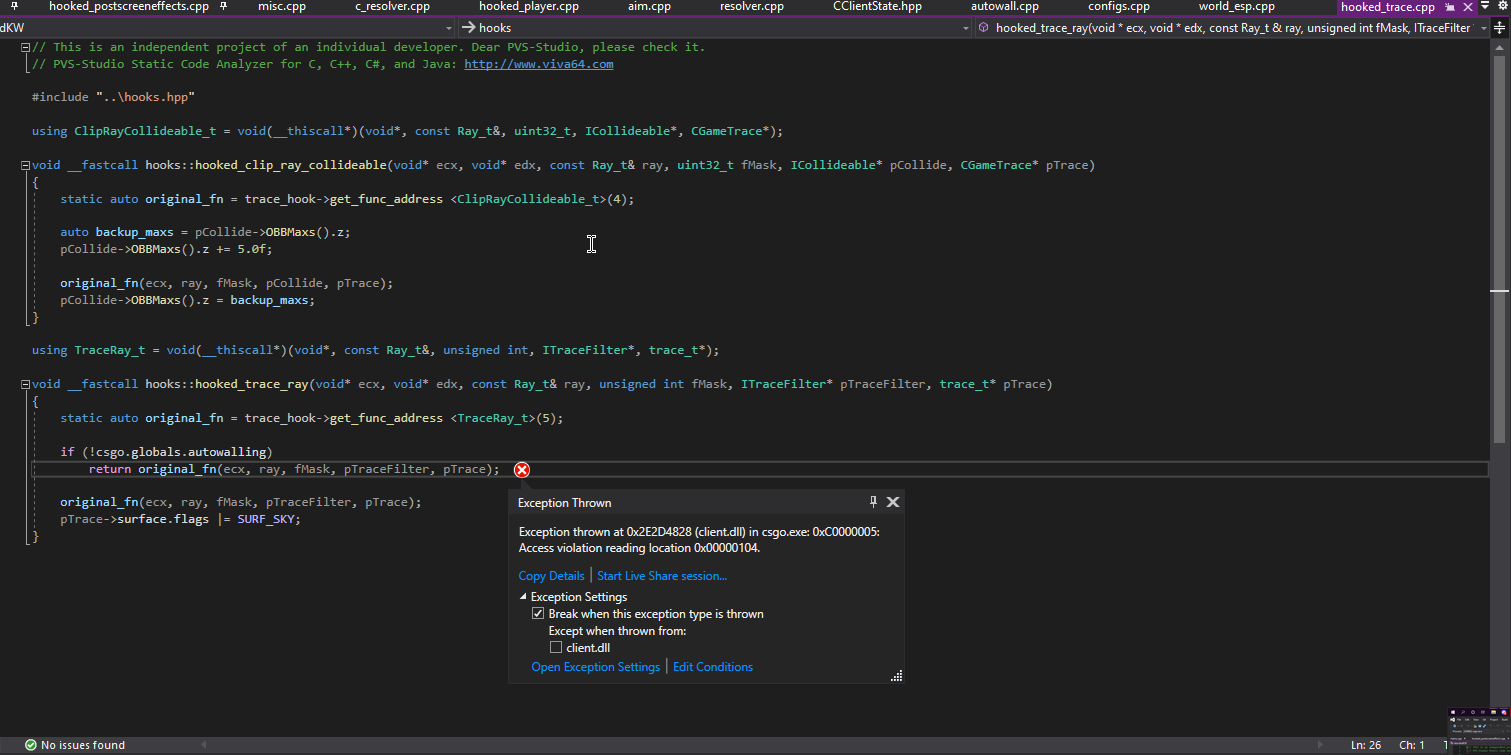Click the Copy Details link
Screen dimensions: 1511x755
point(551,576)
